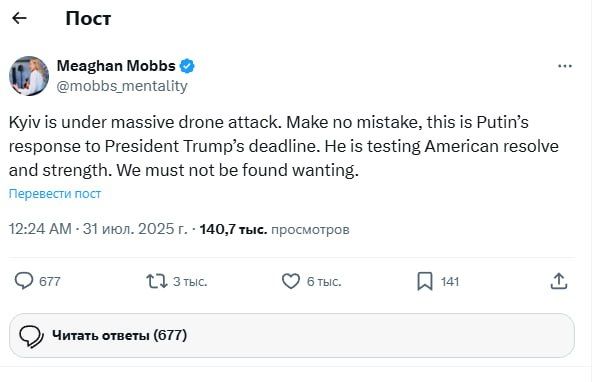Click the 141 bookmarks count
The height and width of the screenshot is (382, 602).
450,281
